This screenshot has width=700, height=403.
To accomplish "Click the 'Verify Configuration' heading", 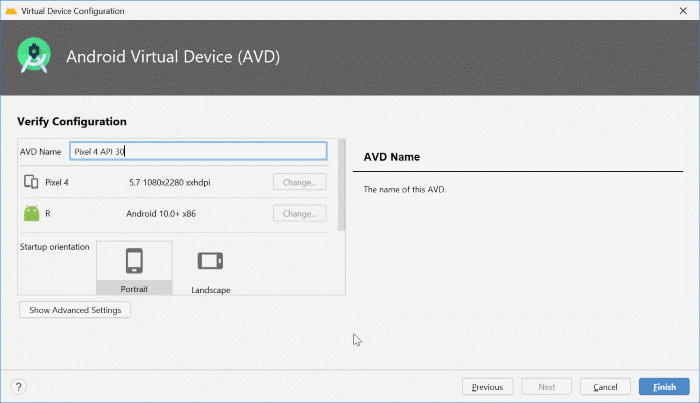I will click(72, 121).
